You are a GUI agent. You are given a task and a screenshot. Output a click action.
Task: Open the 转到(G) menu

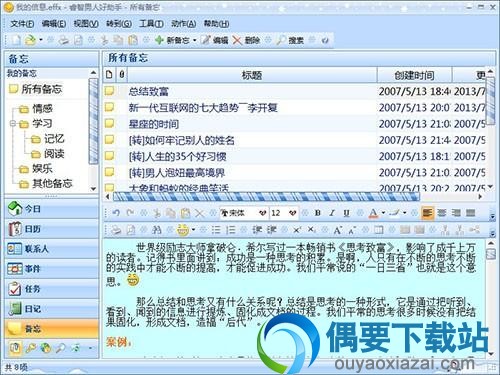[119, 24]
